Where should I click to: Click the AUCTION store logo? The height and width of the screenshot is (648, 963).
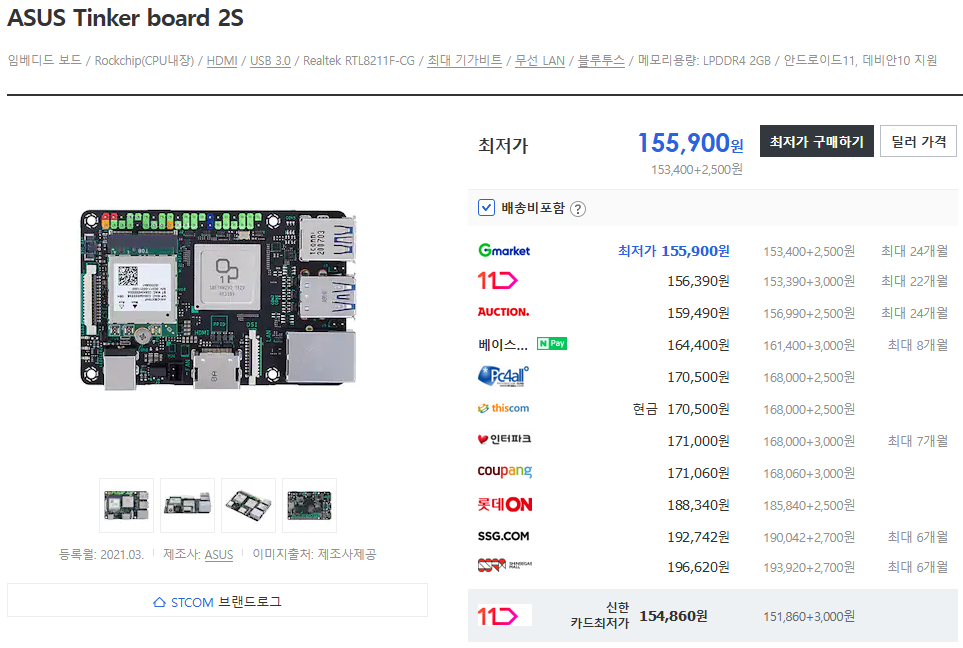tap(504, 312)
